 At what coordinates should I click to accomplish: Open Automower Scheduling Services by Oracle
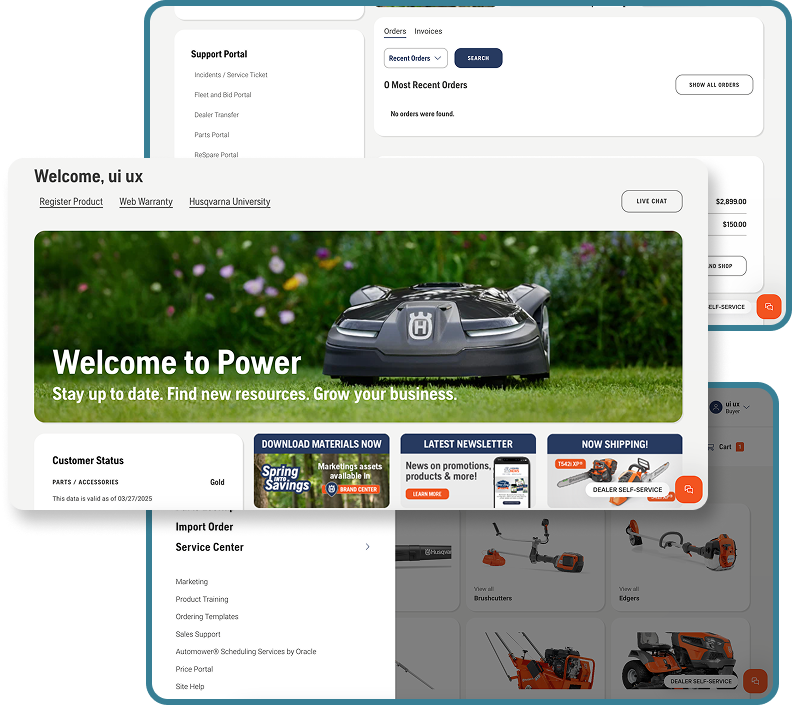(246, 651)
